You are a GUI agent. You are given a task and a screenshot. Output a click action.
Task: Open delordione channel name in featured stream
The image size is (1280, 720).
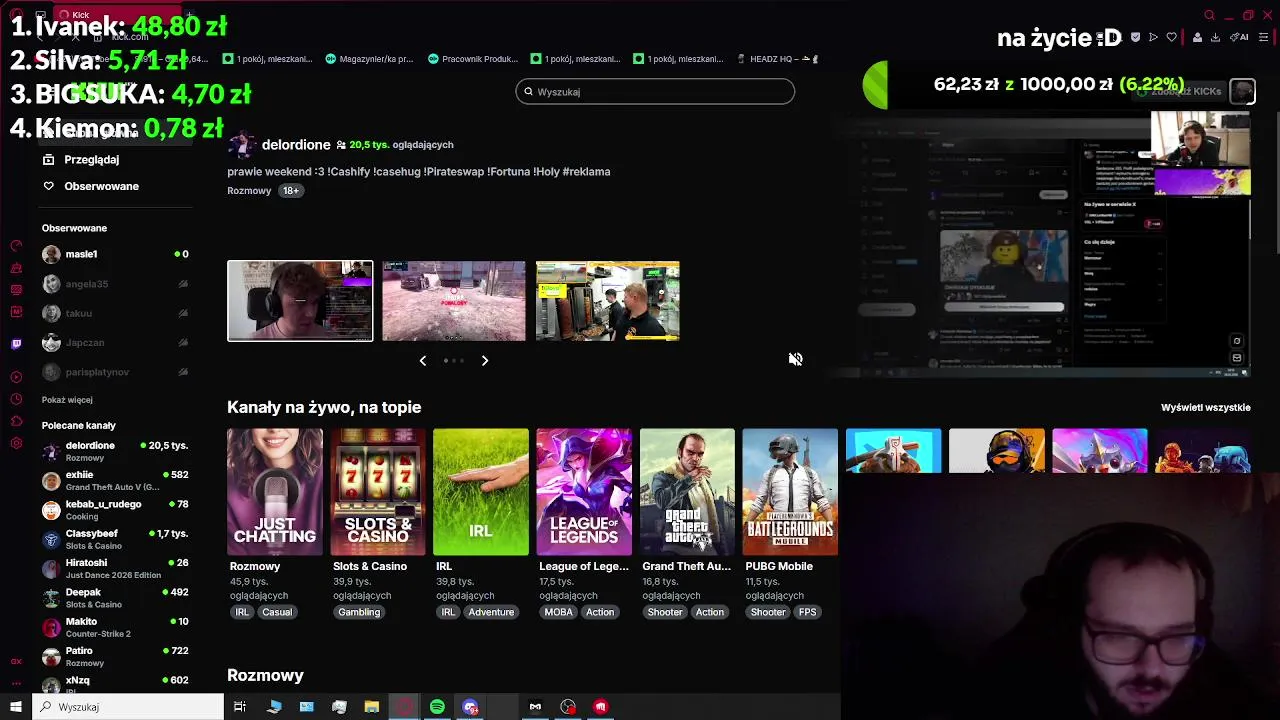[x=295, y=145]
